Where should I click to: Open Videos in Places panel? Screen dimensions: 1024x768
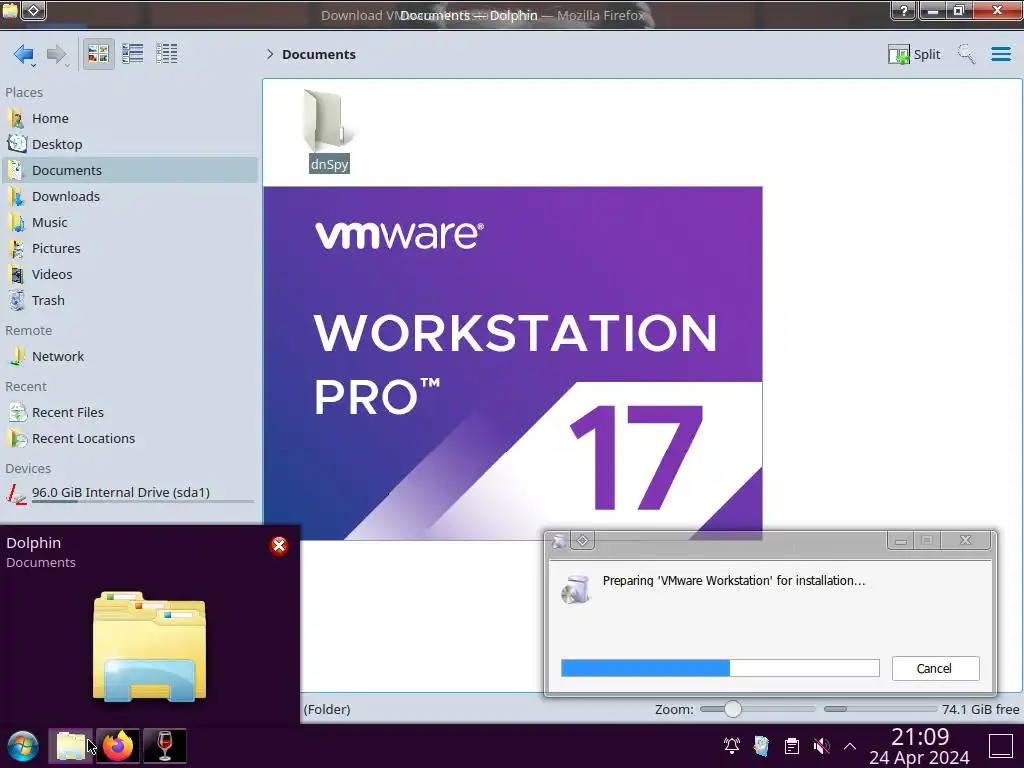(130, 275)
